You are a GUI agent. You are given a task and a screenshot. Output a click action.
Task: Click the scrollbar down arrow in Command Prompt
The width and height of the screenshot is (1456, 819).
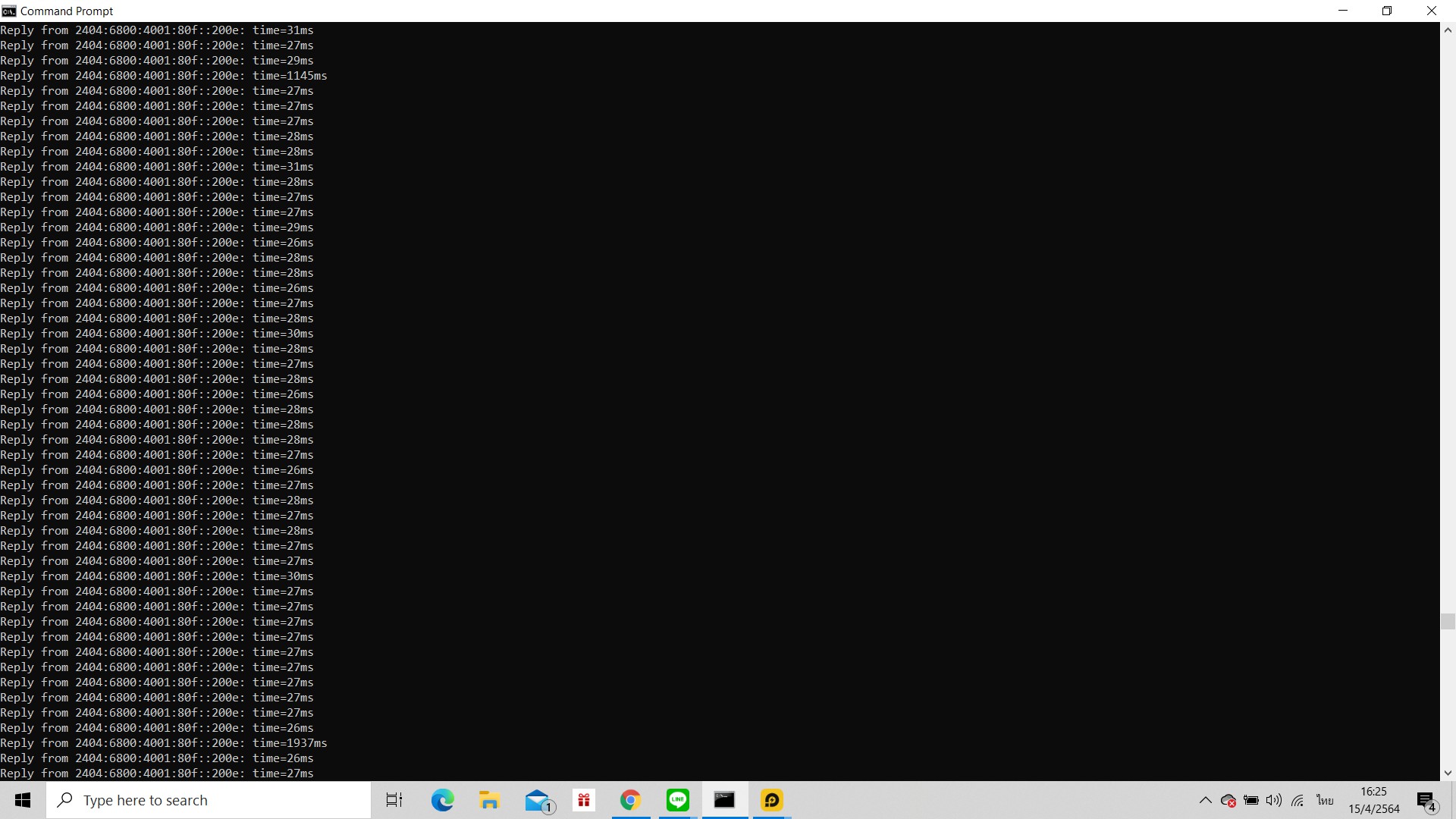click(x=1448, y=773)
